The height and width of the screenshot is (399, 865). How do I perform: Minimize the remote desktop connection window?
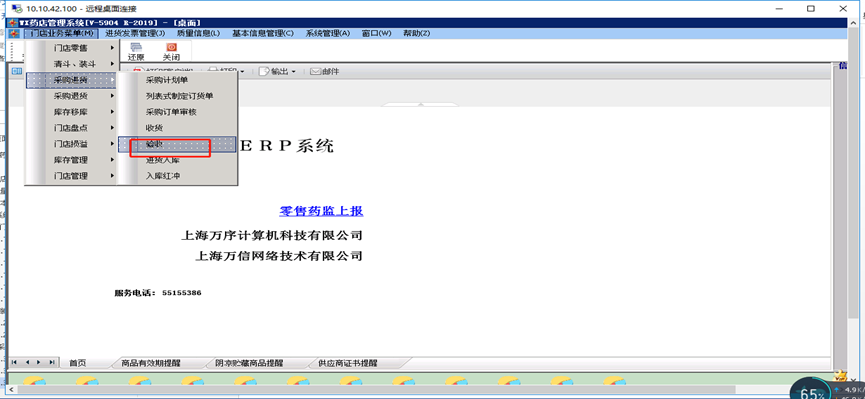779,9
